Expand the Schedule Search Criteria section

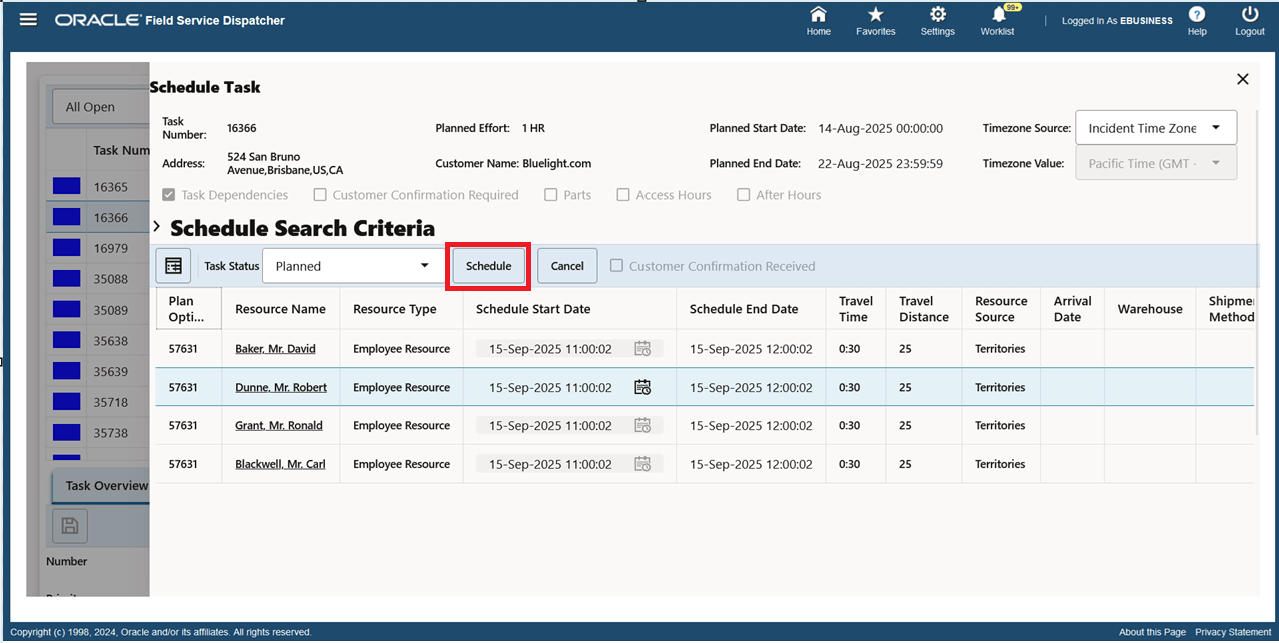coord(156,227)
